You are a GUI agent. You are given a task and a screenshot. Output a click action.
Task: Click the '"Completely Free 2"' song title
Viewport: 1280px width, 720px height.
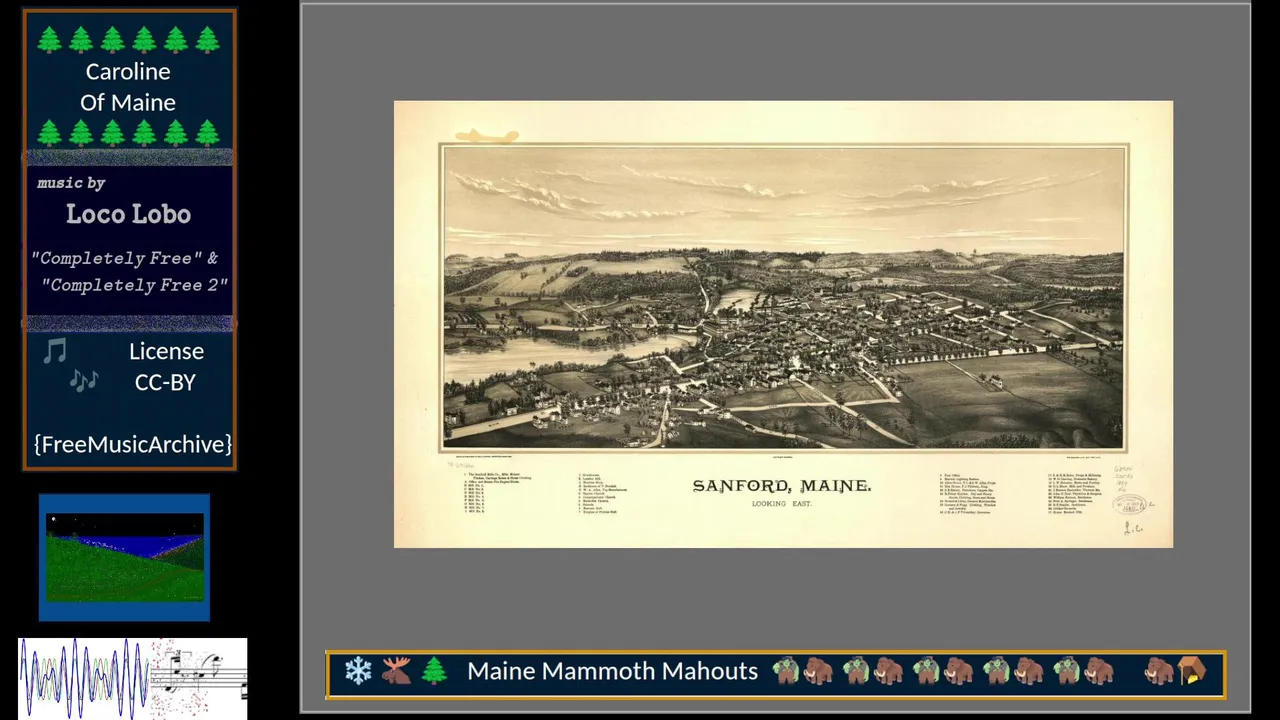135,285
